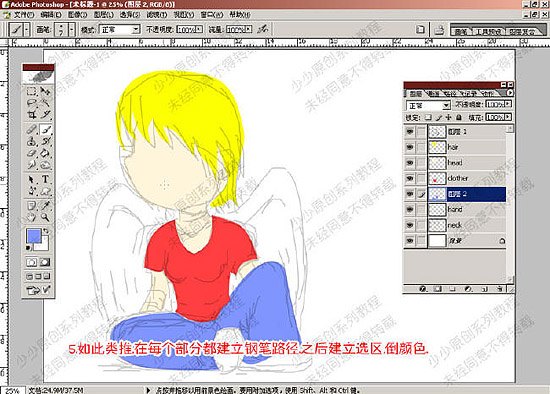Hide the hair layer
The height and width of the screenshot is (394, 550).
[x=410, y=147]
